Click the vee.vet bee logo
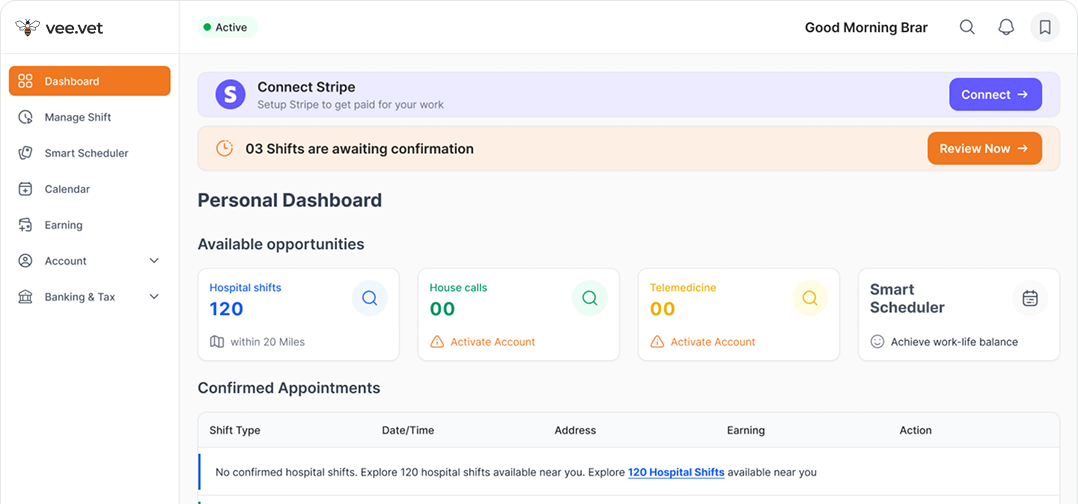This screenshot has width=1078, height=504. point(28,27)
